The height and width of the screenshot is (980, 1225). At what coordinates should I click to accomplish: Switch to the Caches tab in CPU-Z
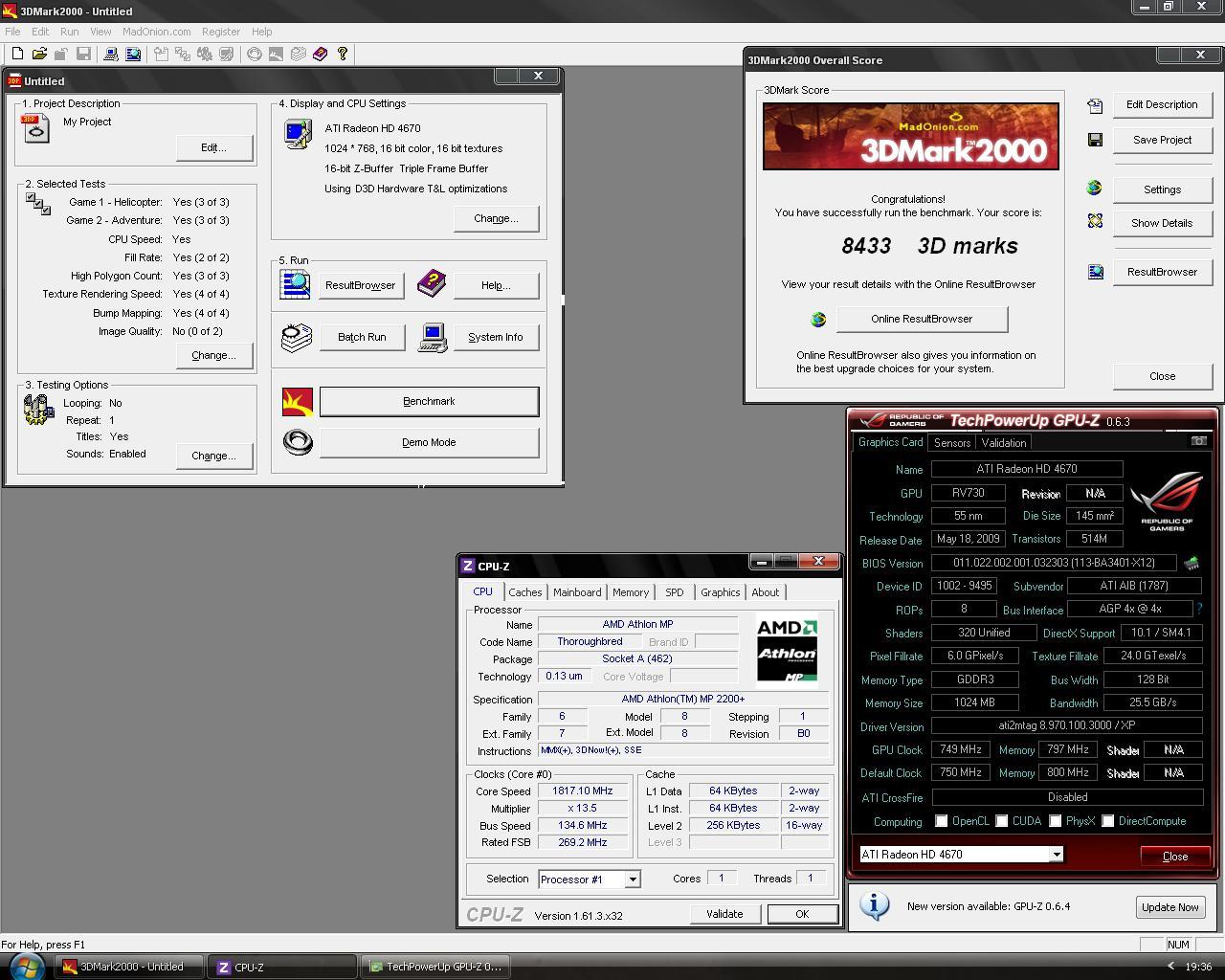[x=524, y=592]
